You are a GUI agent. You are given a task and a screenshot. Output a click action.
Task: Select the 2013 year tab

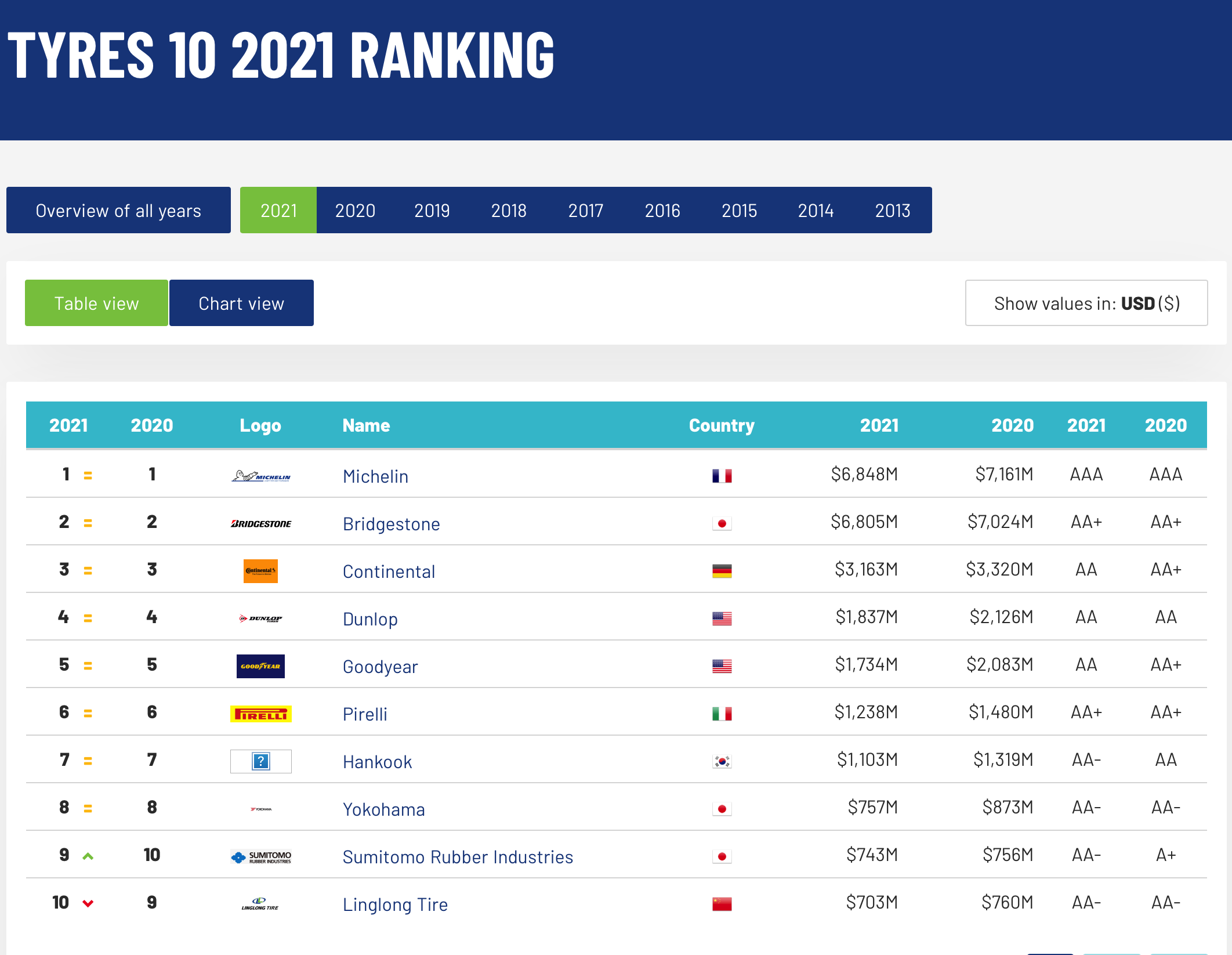click(x=893, y=210)
